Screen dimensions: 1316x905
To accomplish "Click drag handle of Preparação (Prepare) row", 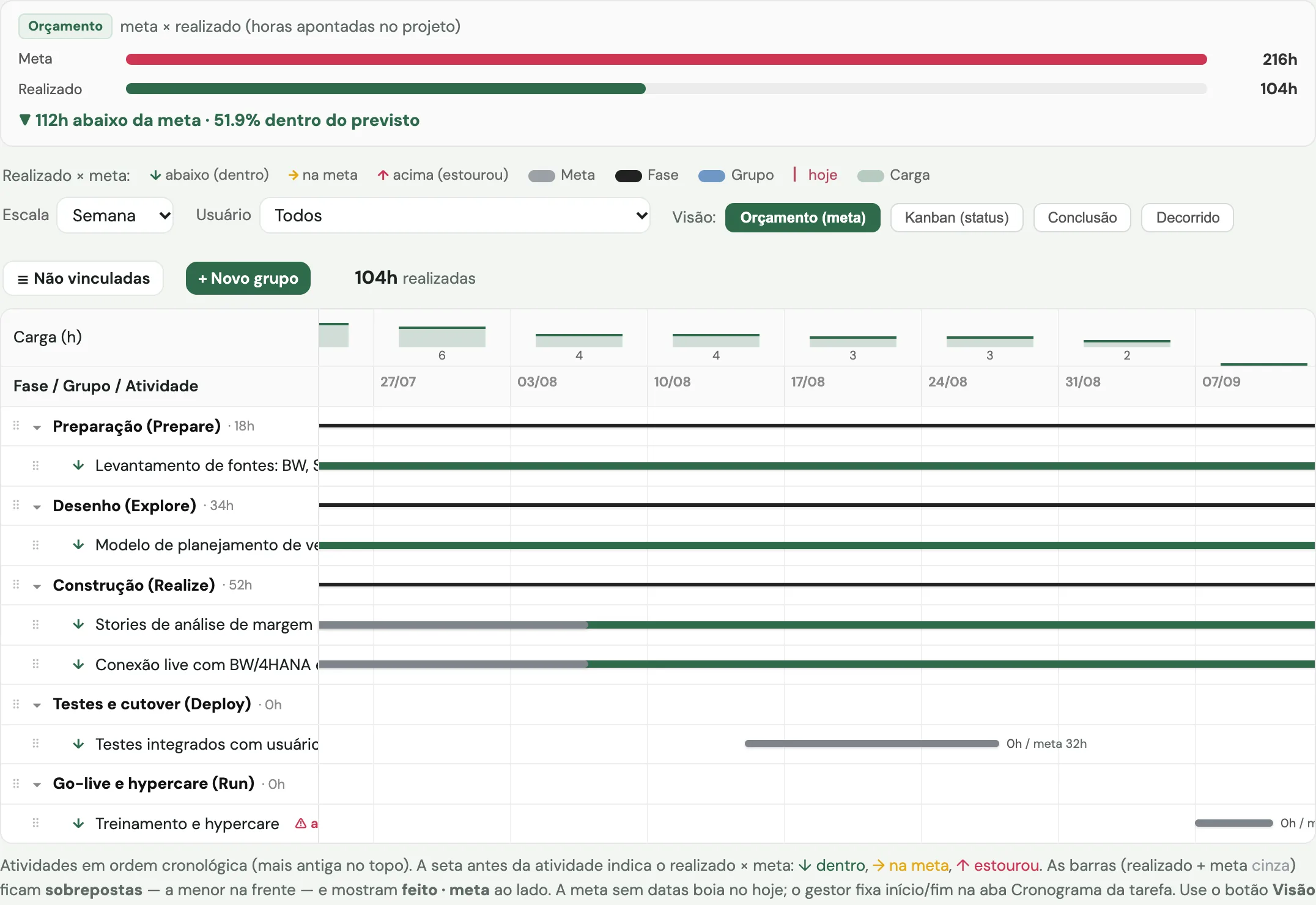I will point(17,426).
